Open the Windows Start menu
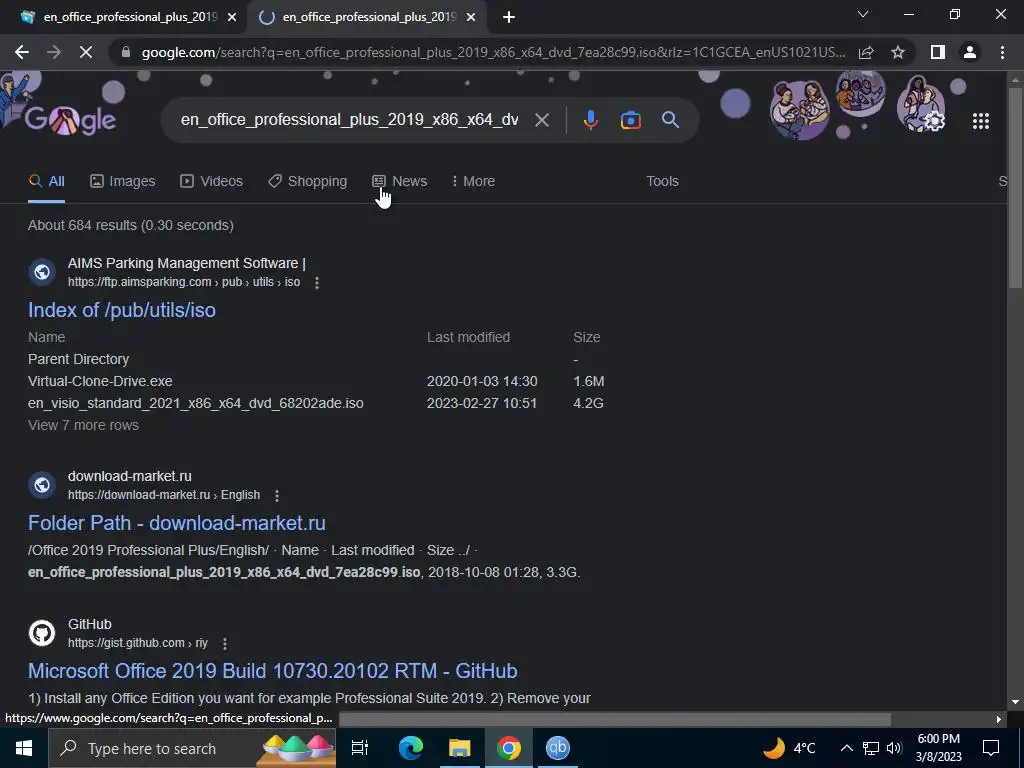This screenshot has width=1024, height=768. click(24, 748)
